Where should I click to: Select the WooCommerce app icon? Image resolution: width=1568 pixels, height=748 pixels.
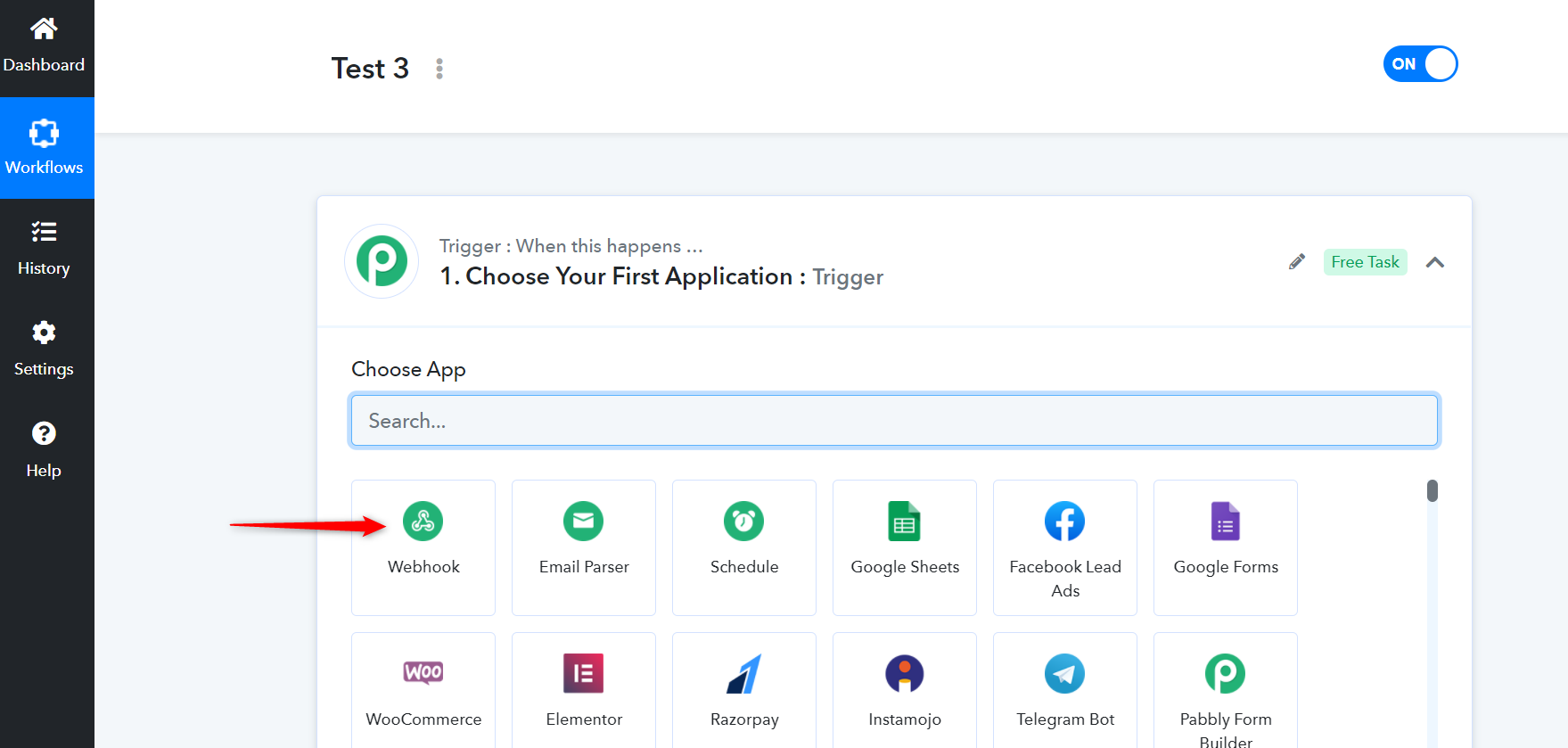tap(423, 672)
